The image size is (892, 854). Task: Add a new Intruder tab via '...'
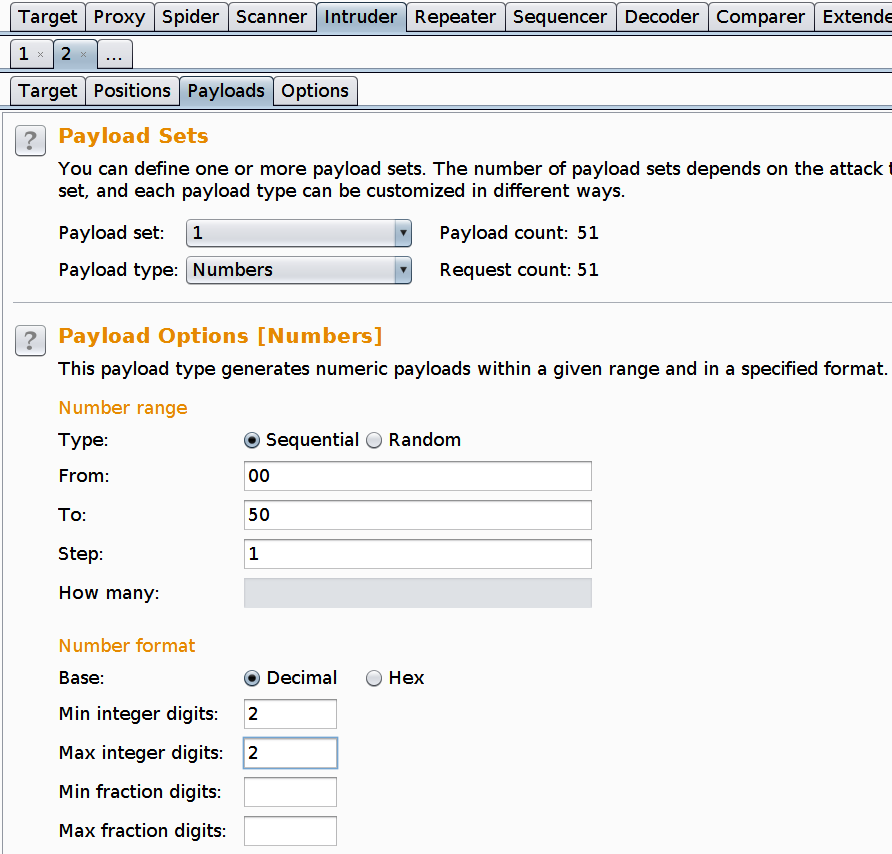[116, 55]
